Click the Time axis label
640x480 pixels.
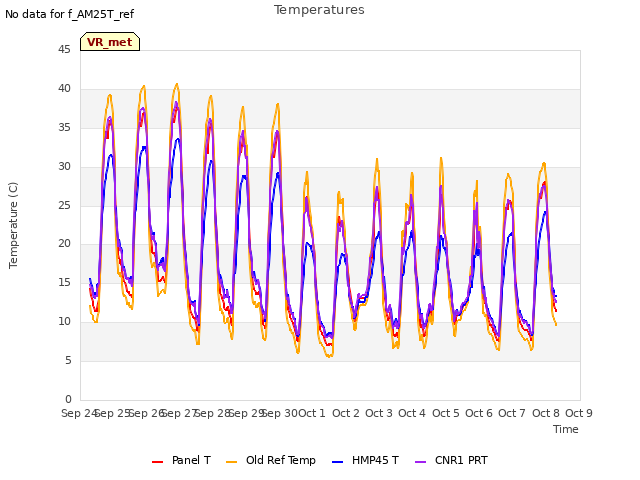coord(566,429)
